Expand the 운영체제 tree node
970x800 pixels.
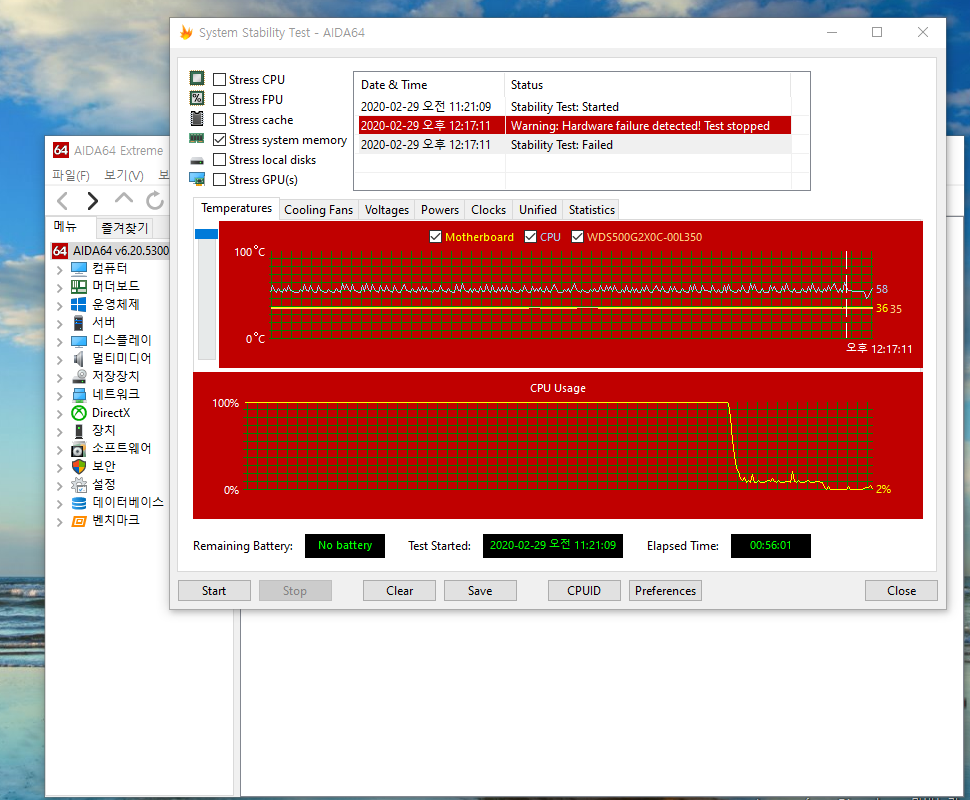pos(59,306)
